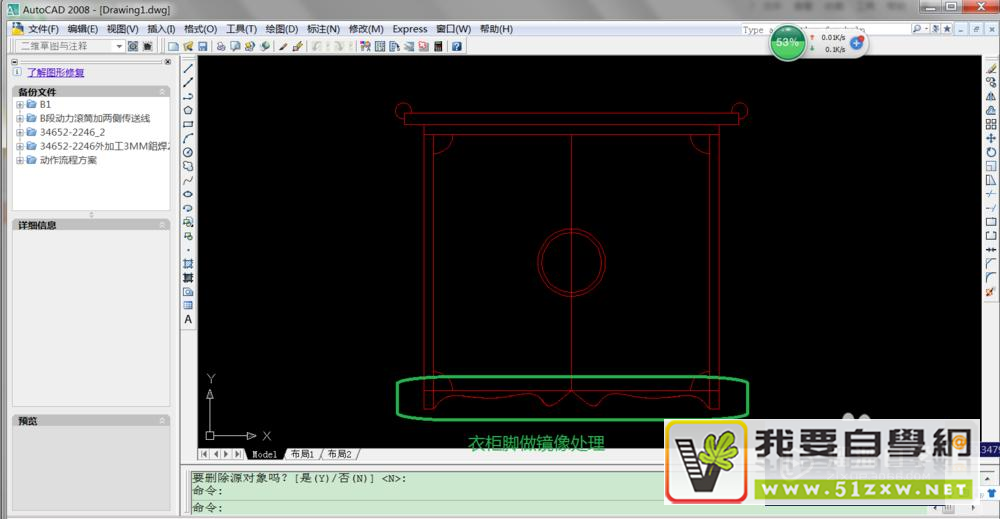Select the Polyline tool

(x=188, y=96)
